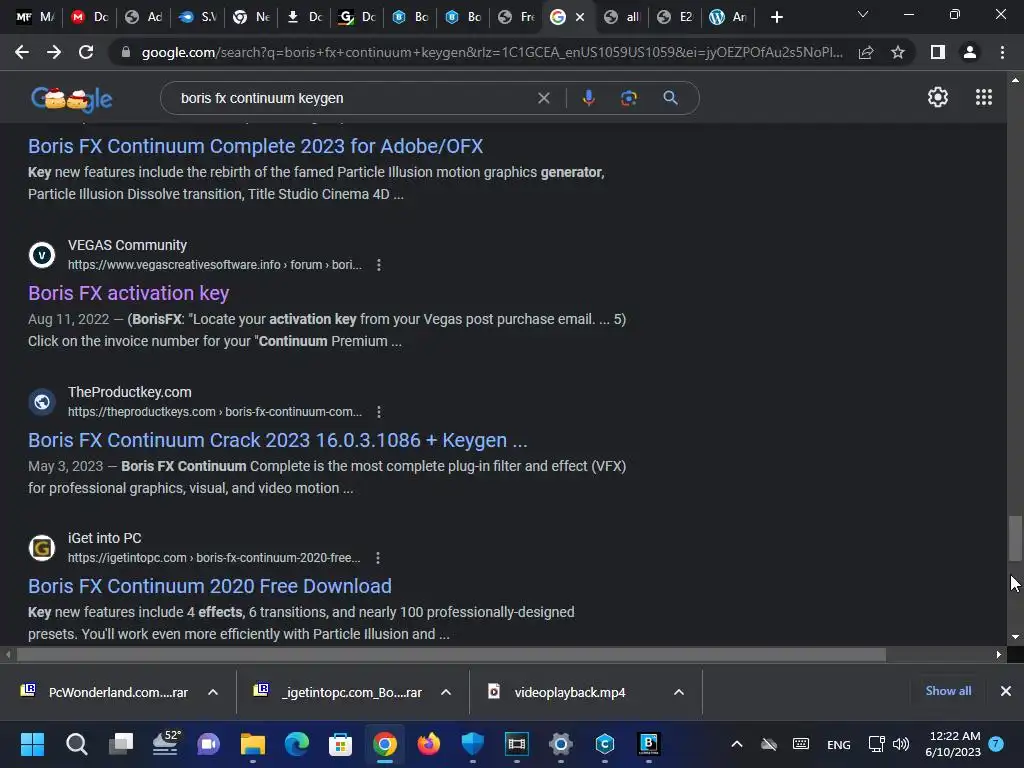Open Windows Start menu
The width and height of the screenshot is (1024, 768).
coord(32,744)
